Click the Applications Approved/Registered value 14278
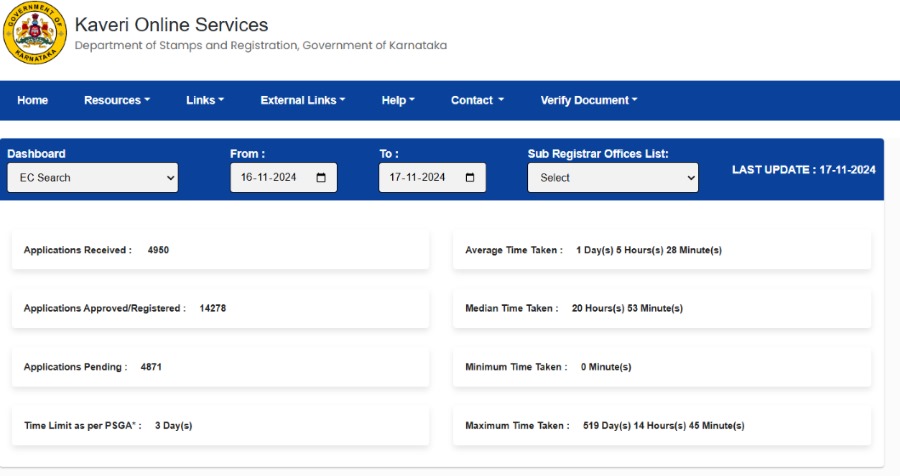This screenshot has width=900, height=476. coord(213,308)
